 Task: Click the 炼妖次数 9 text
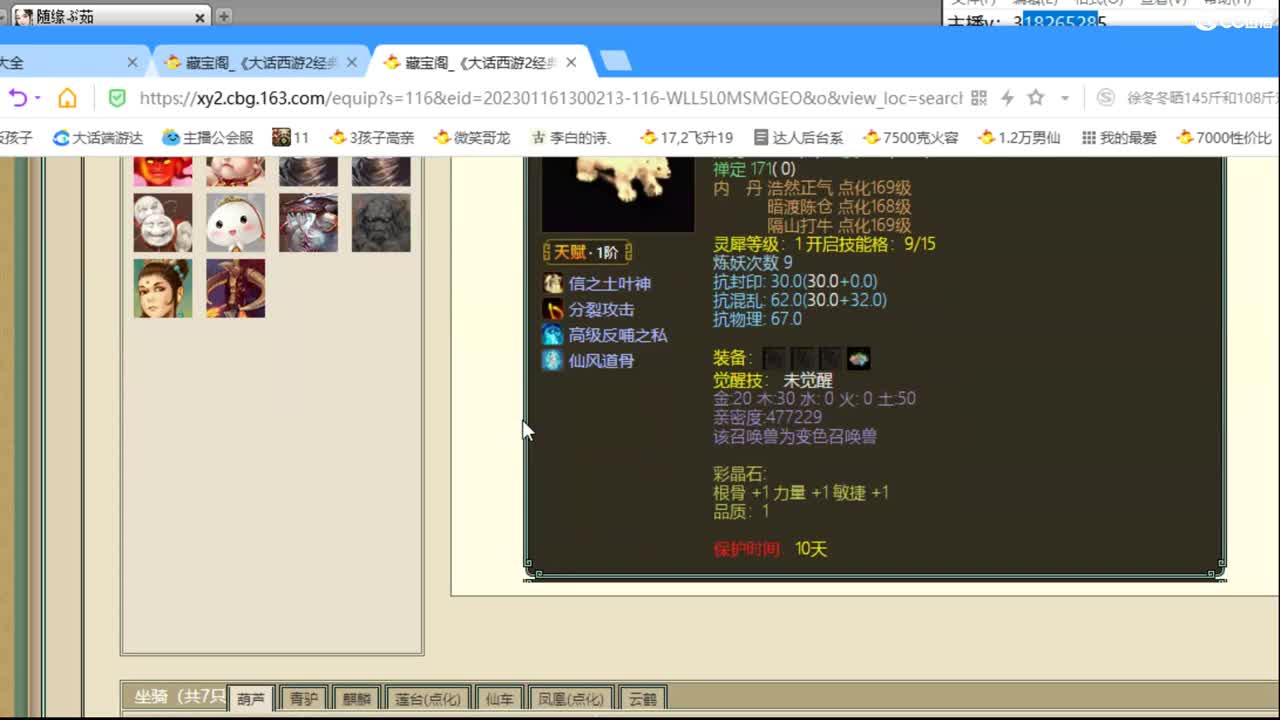pos(753,263)
